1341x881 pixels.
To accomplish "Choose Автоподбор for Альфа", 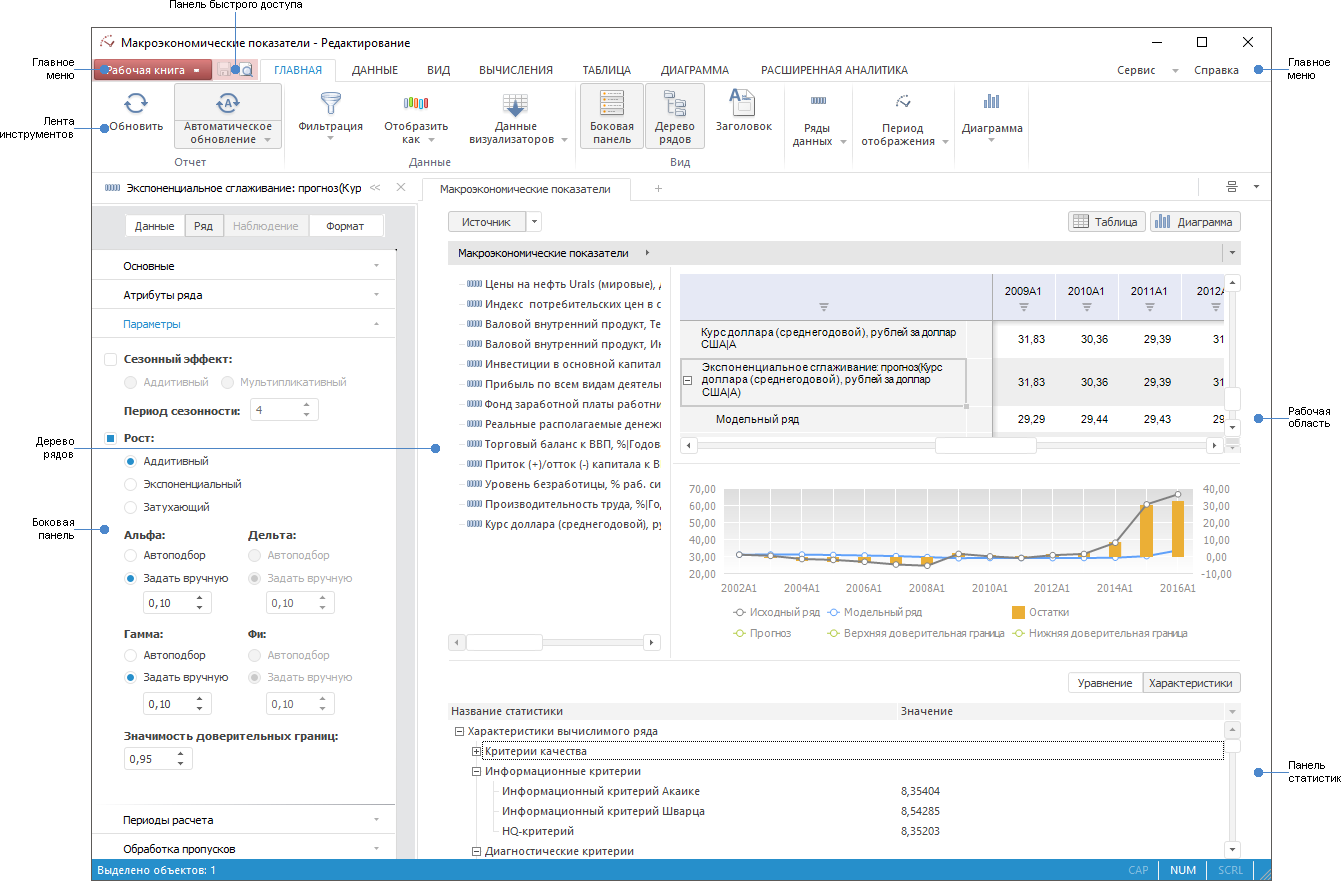I will coord(130,555).
